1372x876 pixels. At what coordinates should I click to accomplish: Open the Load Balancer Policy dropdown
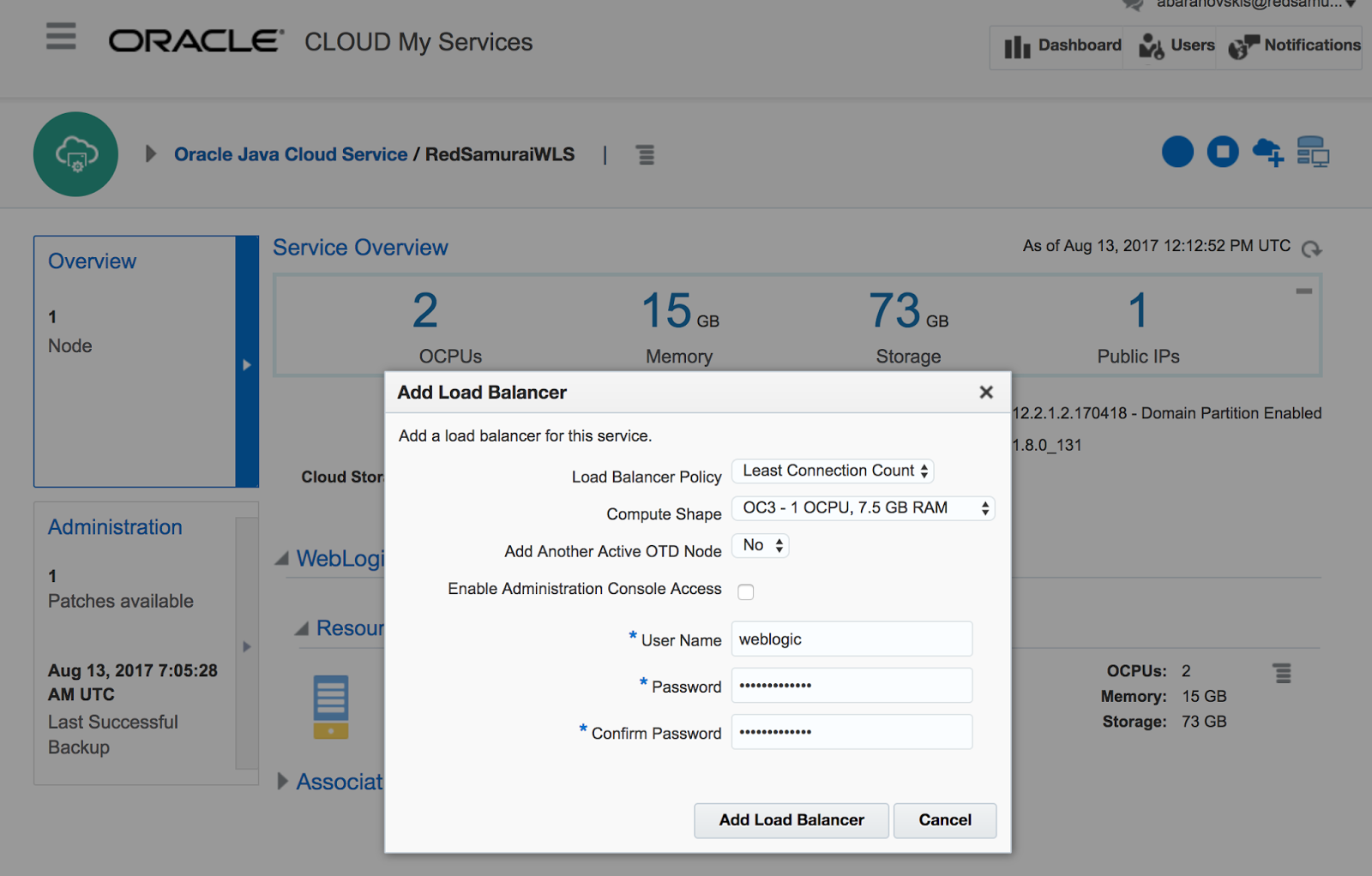click(832, 471)
